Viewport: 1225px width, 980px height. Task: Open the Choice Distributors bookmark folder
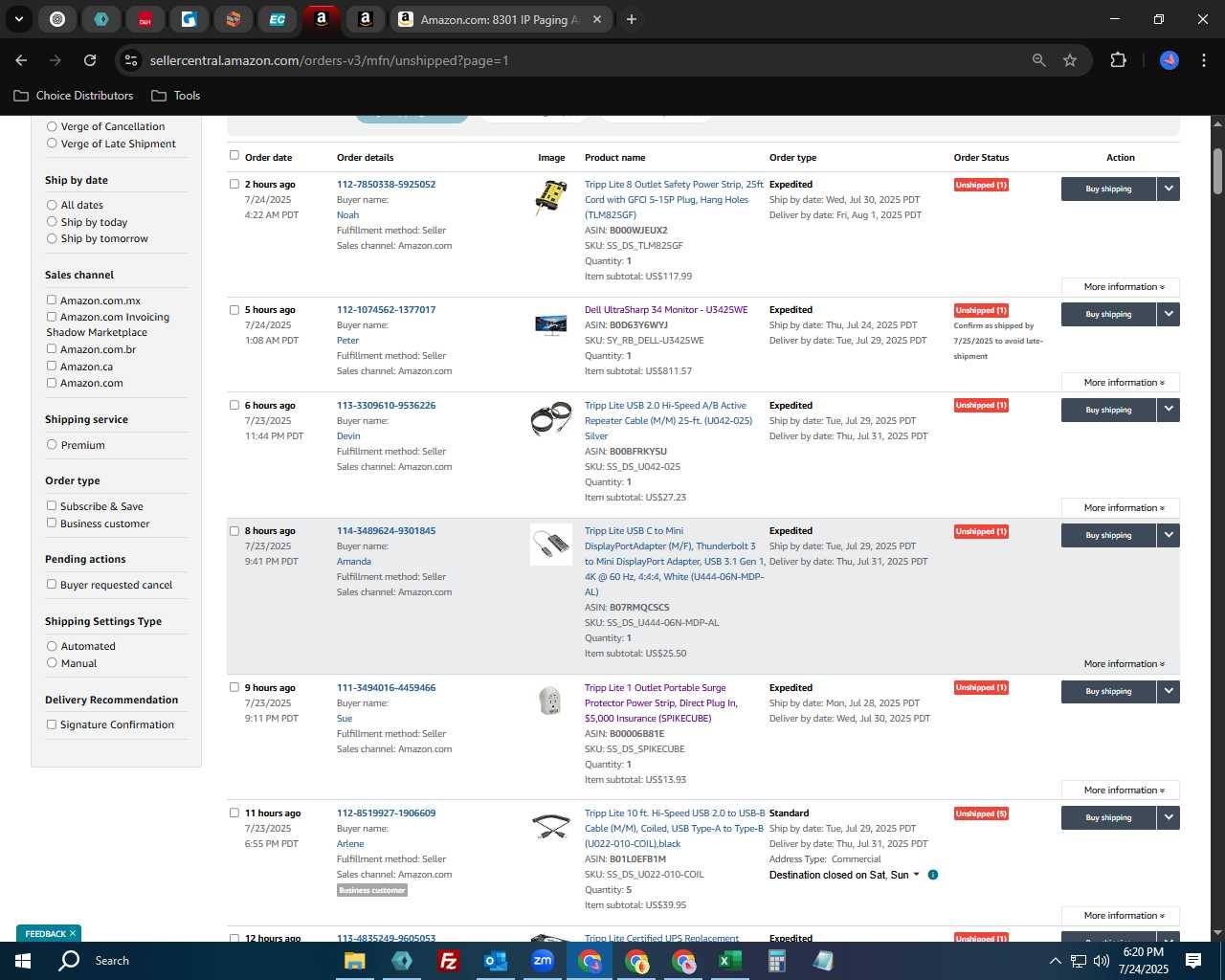pos(74,96)
